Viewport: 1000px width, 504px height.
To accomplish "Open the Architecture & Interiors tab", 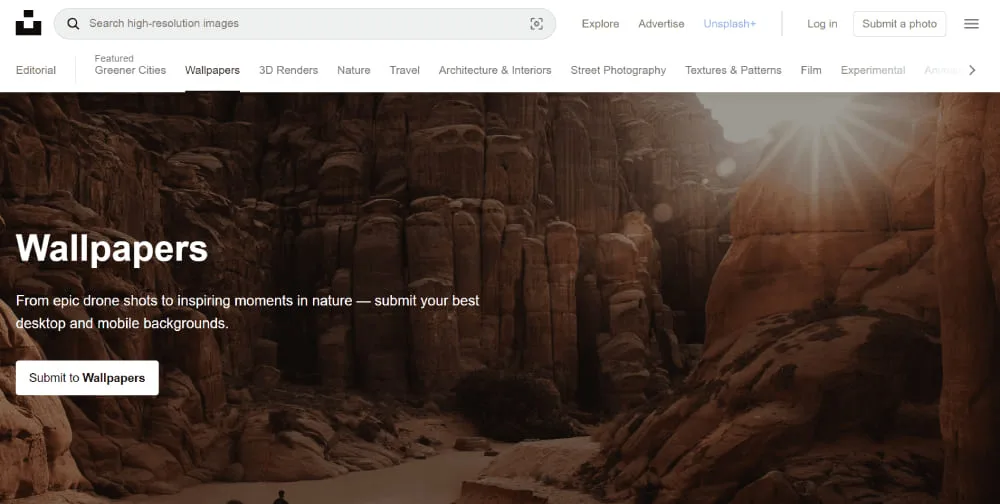I will pos(495,70).
